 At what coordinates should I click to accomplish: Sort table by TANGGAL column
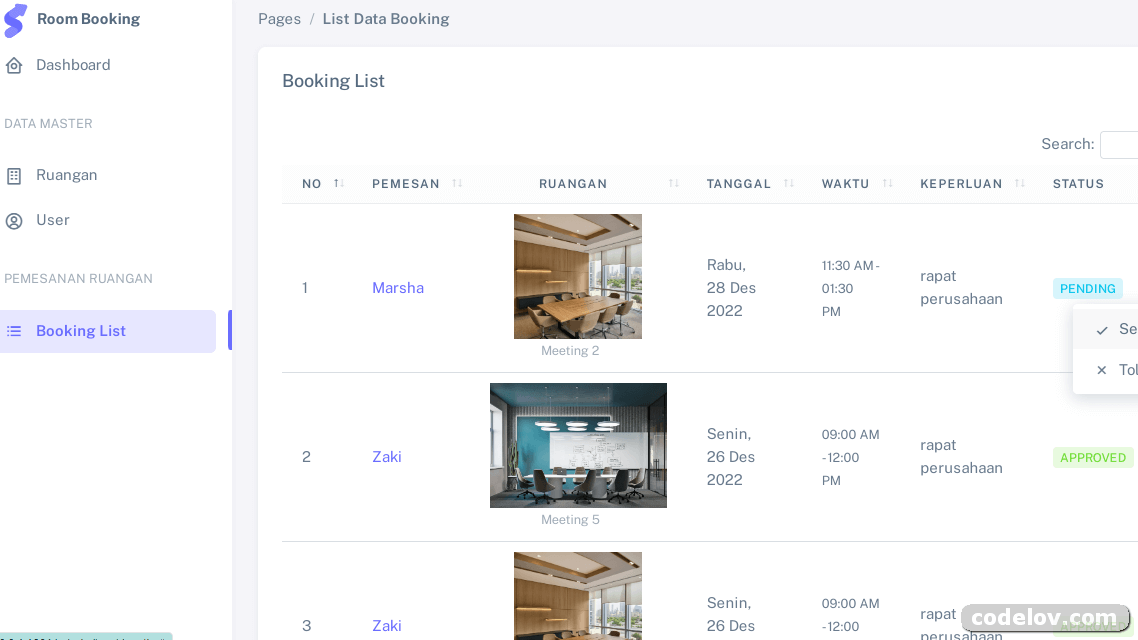point(744,184)
